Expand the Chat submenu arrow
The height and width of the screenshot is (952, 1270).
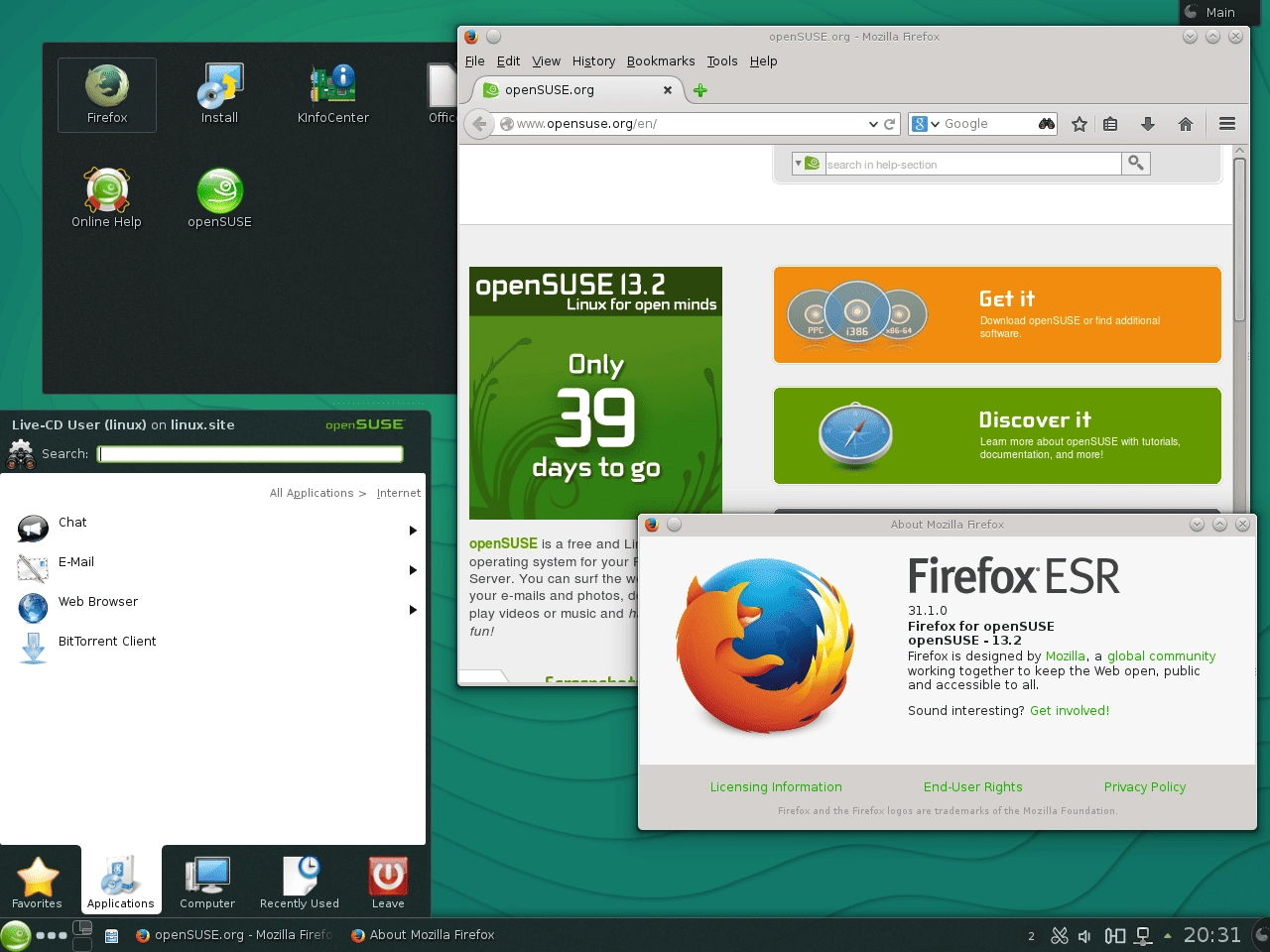[413, 531]
